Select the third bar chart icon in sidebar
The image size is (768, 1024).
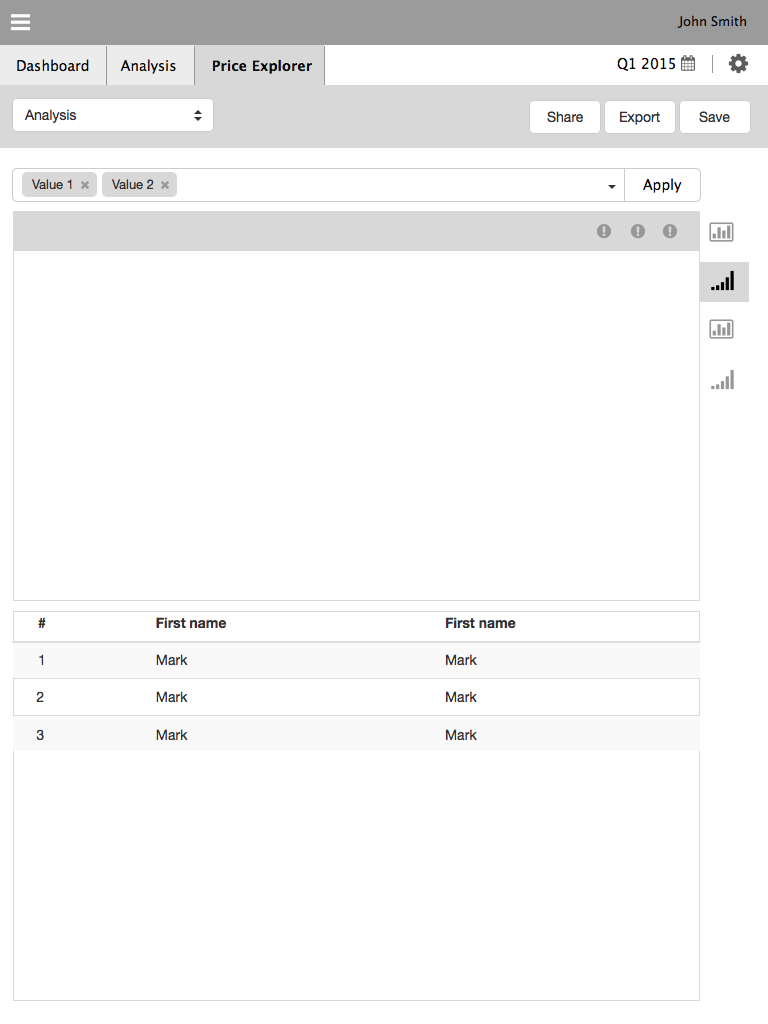(722, 329)
